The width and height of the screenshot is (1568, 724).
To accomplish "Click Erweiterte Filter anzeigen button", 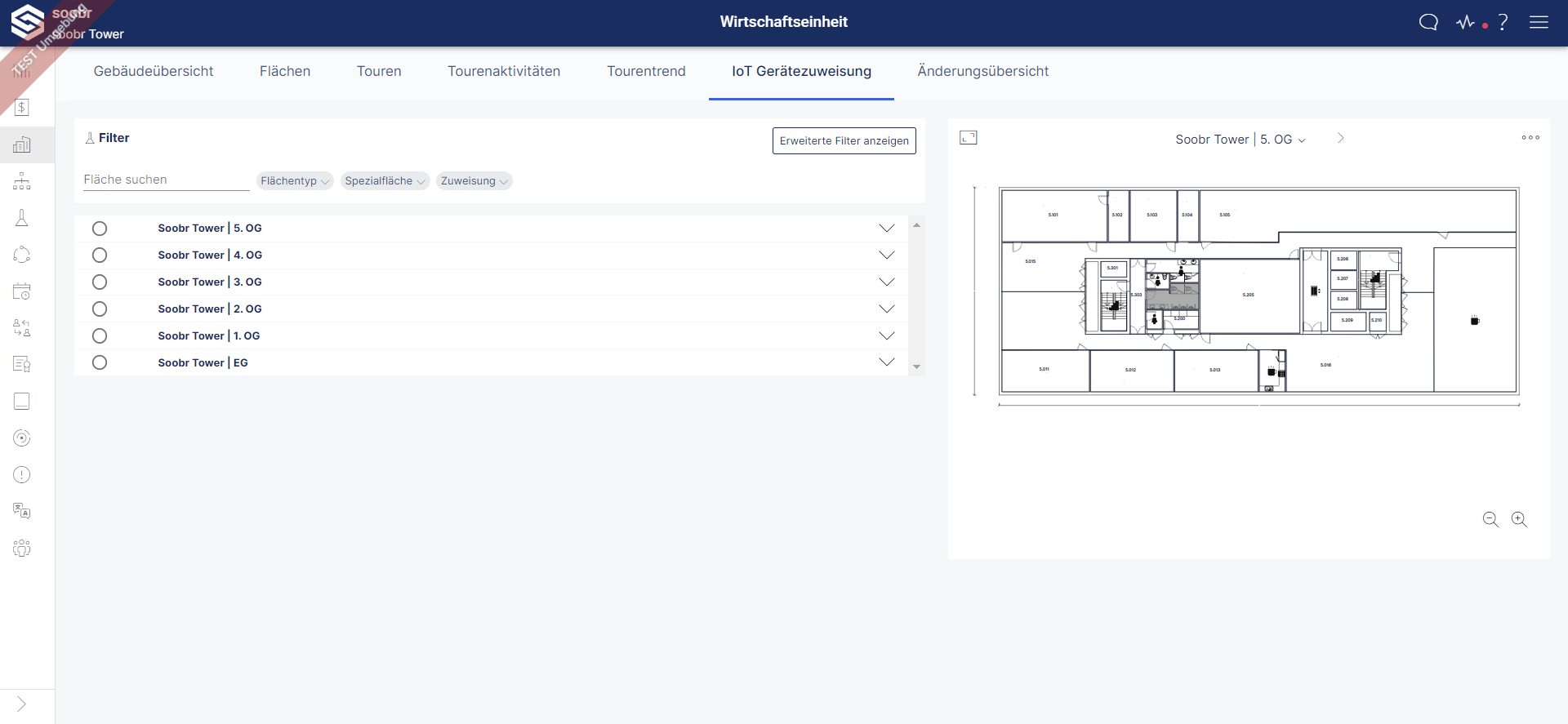I will pos(844,140).
